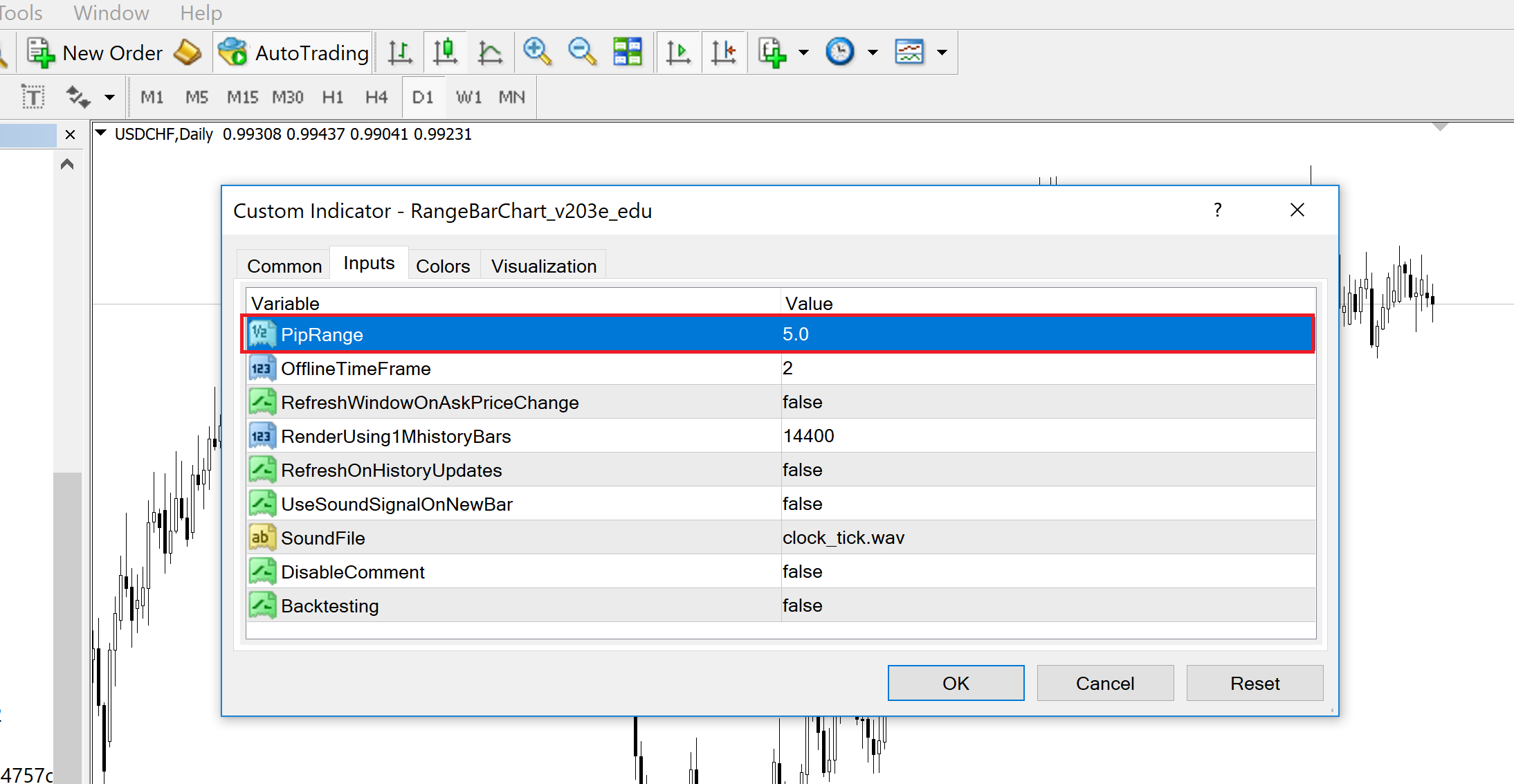This screenshot has height=784, width=1514.
Task: Open the Tools menu
Action: click(x=21, y=13)
